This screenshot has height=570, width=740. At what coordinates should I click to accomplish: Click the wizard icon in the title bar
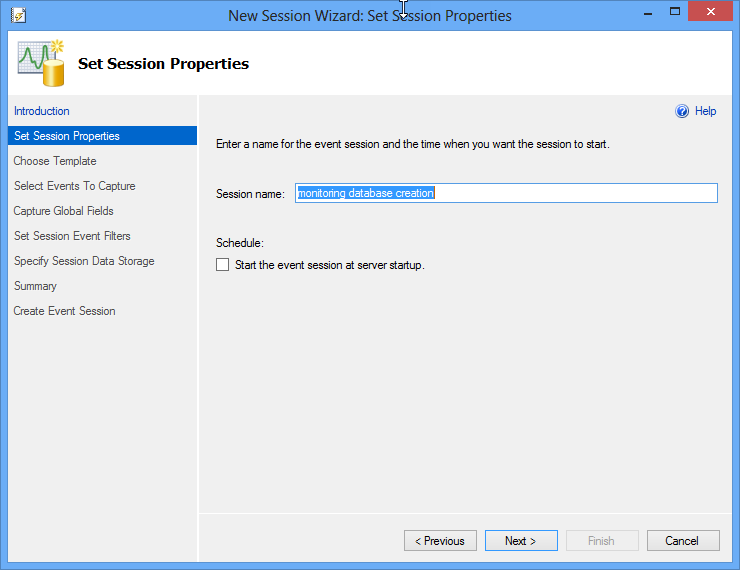tap(18, 14)
